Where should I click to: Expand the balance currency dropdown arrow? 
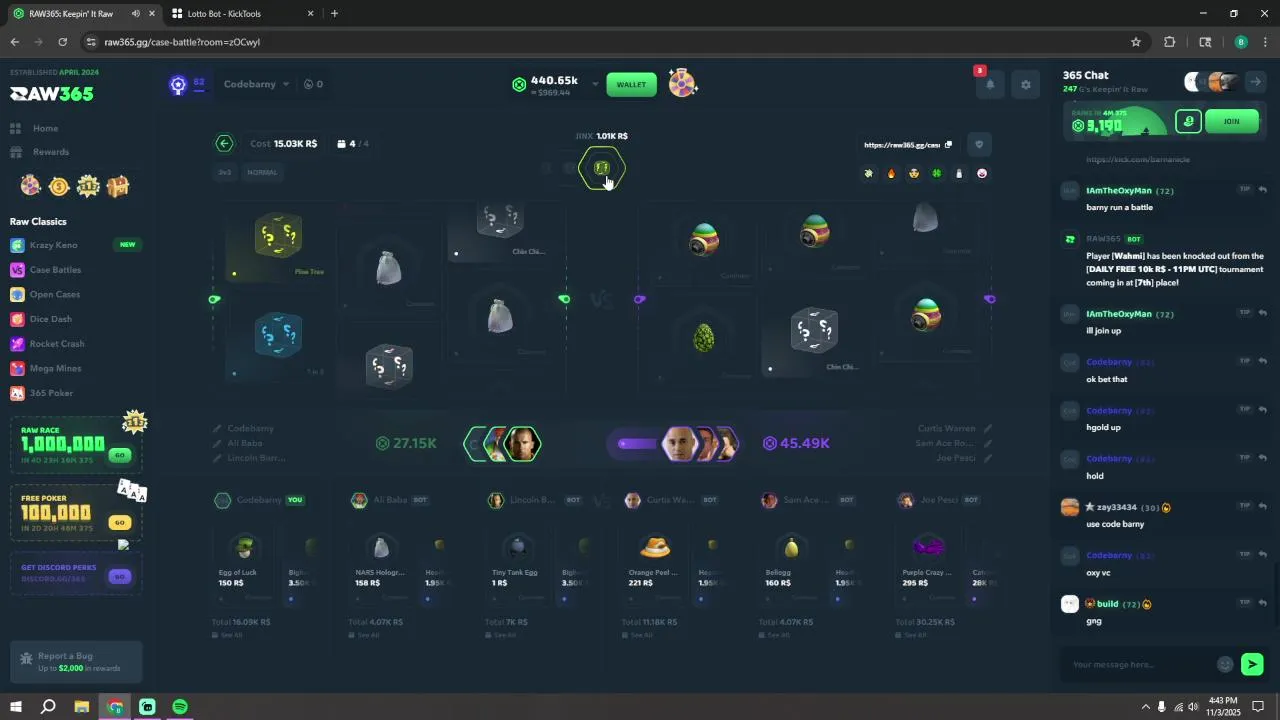click(595, 84)
